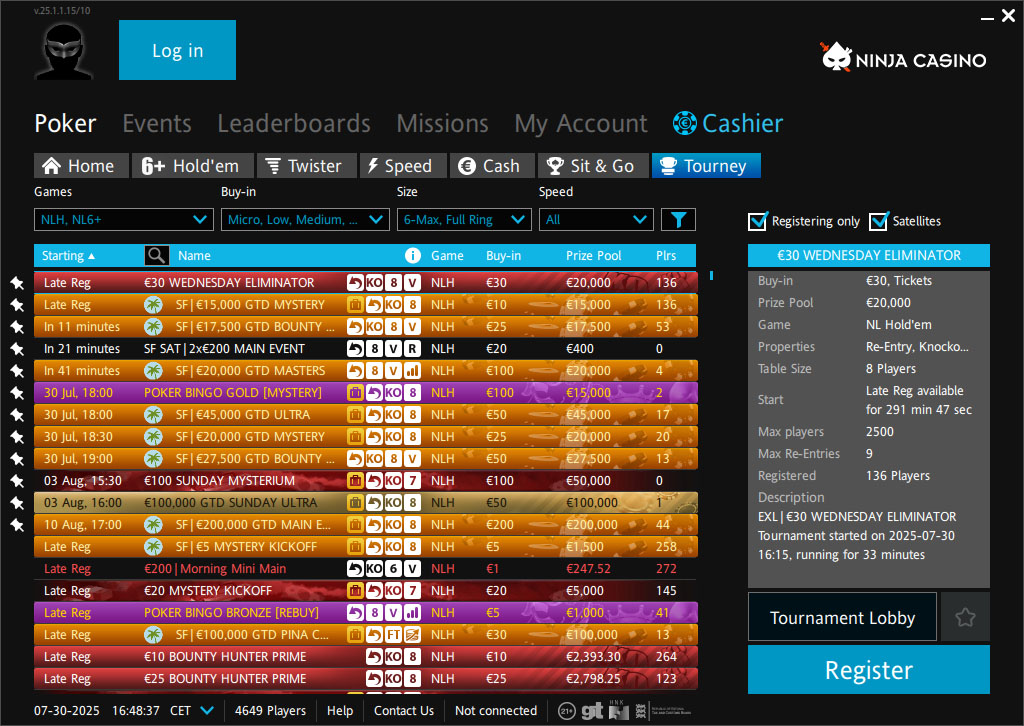Image resolution: width=1024 pixels, height=726 pixels.
Task: Favorite the tournament using the star beside Tournament Lobby
Action: [965, 617]
